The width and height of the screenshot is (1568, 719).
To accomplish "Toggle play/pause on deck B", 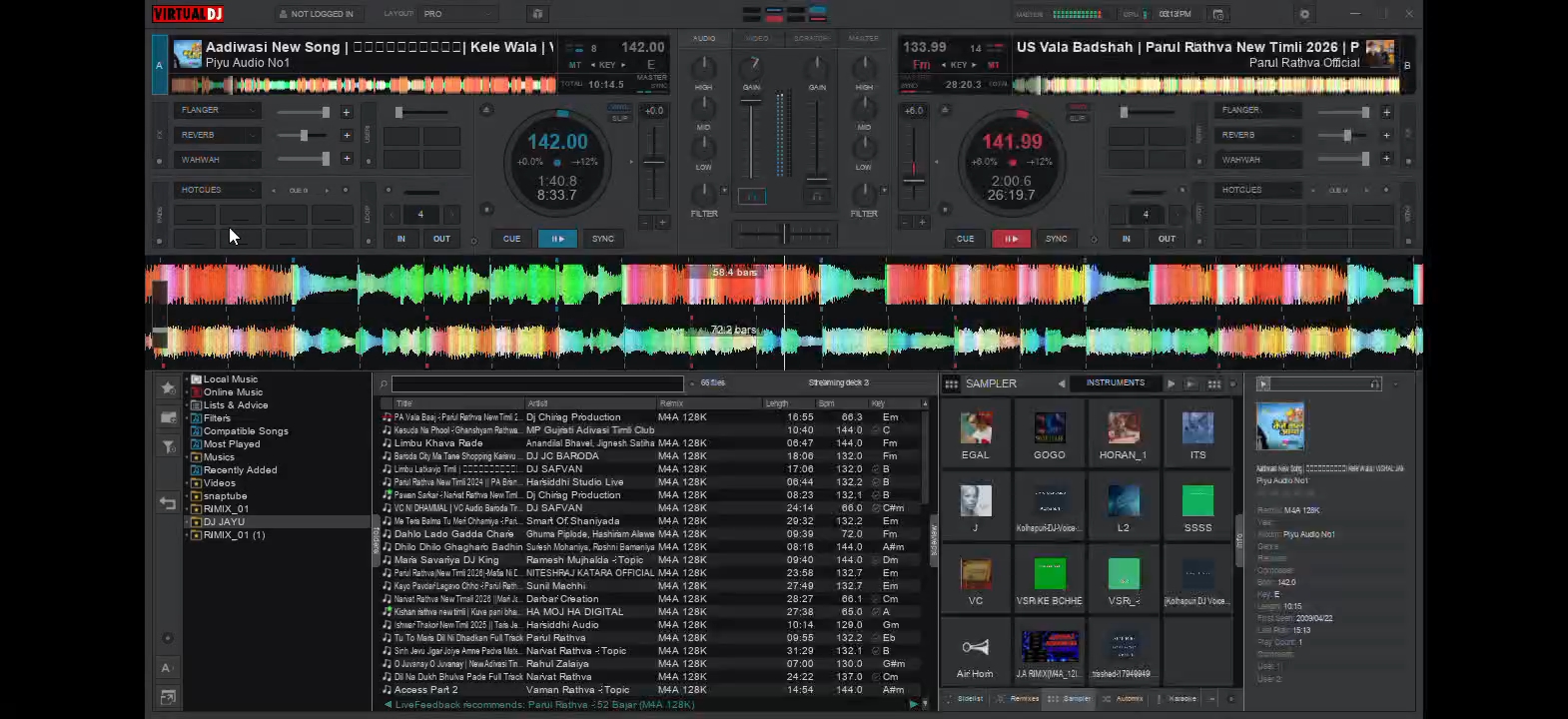I will coord(1011,239).
